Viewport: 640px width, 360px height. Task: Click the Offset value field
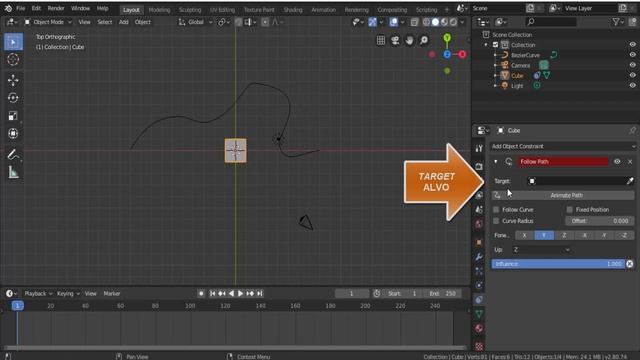(x=600, y=221)
